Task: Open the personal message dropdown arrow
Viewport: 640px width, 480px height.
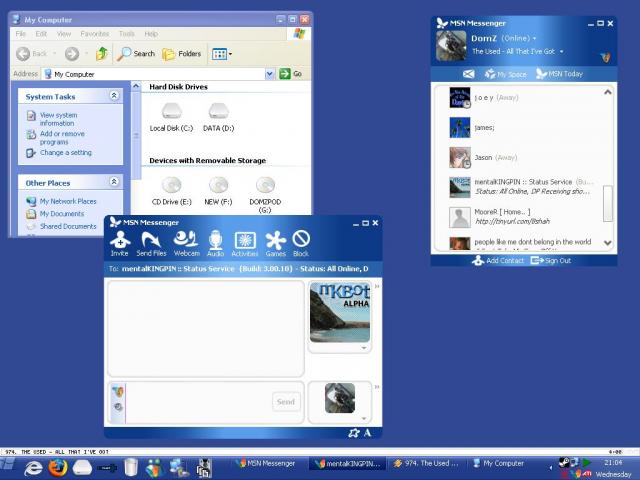Action: [562, 51]
